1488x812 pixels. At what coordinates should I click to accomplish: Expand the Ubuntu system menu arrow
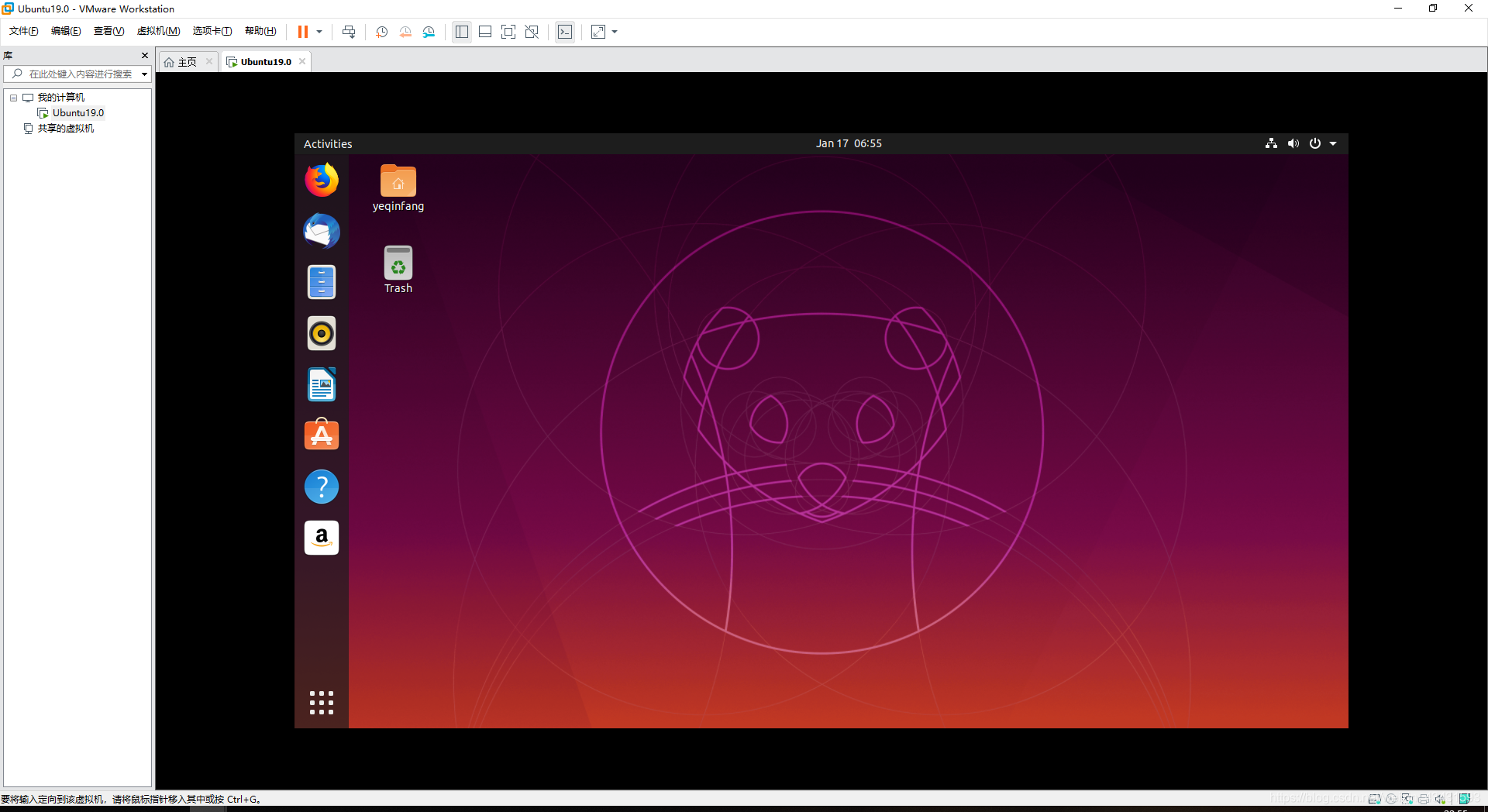1333,143
